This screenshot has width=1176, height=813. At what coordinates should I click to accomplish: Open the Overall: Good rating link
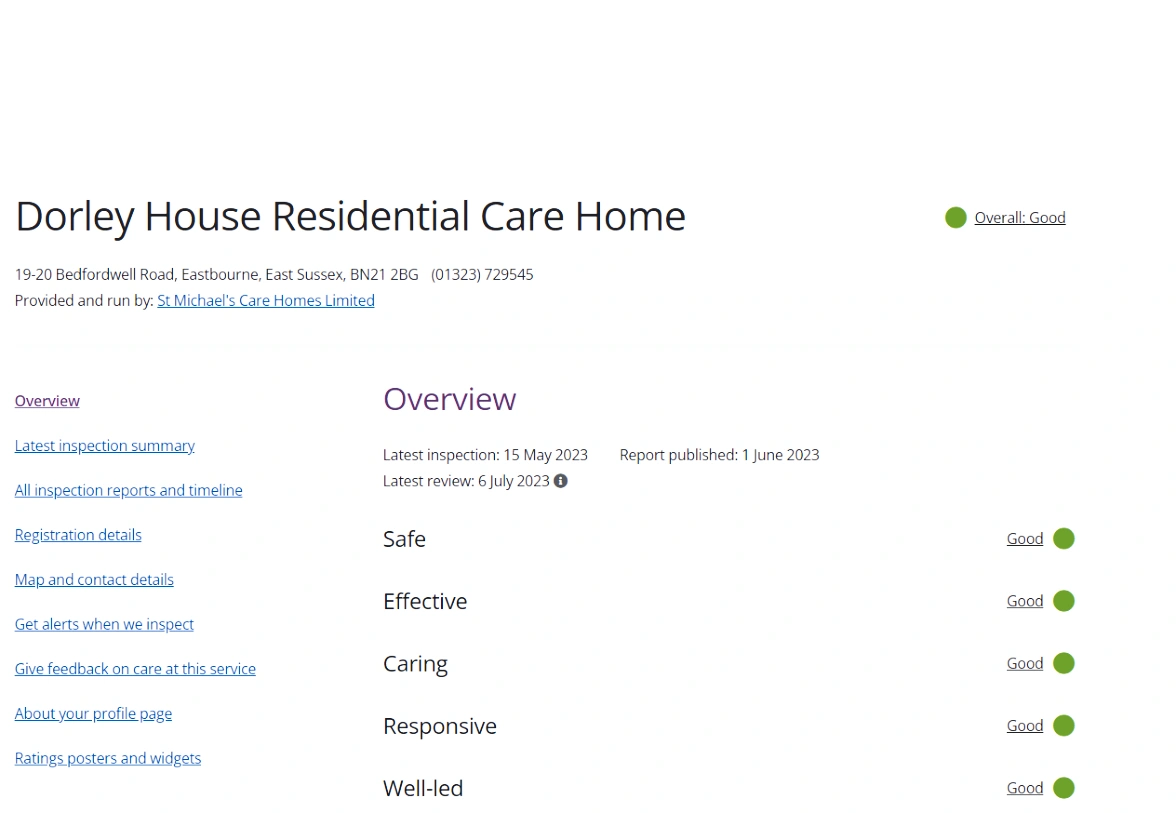click(x=1020, y=218)
